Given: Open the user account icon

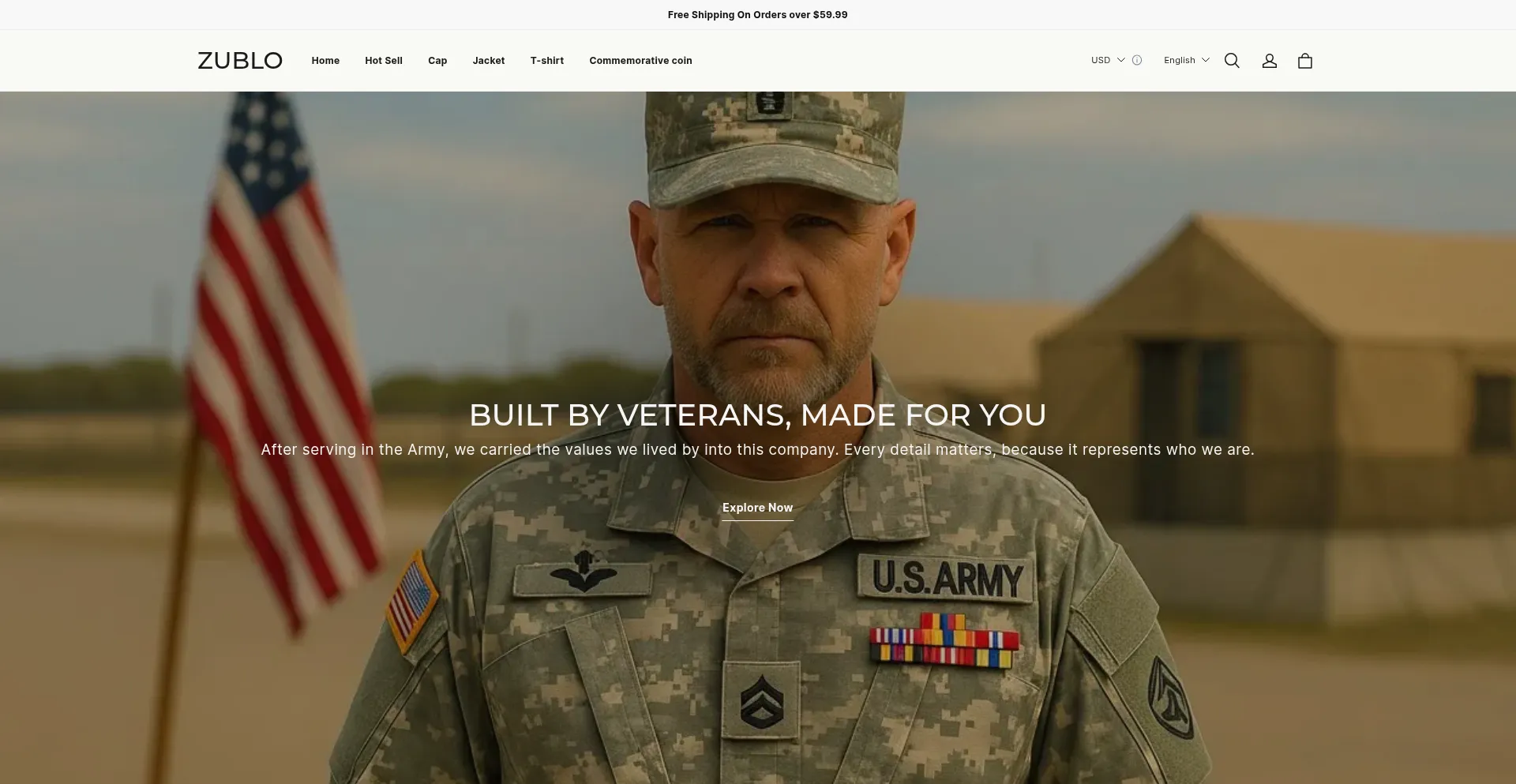Looking at the screenshot, I should pyautogui.click(x=1269, y=61).
